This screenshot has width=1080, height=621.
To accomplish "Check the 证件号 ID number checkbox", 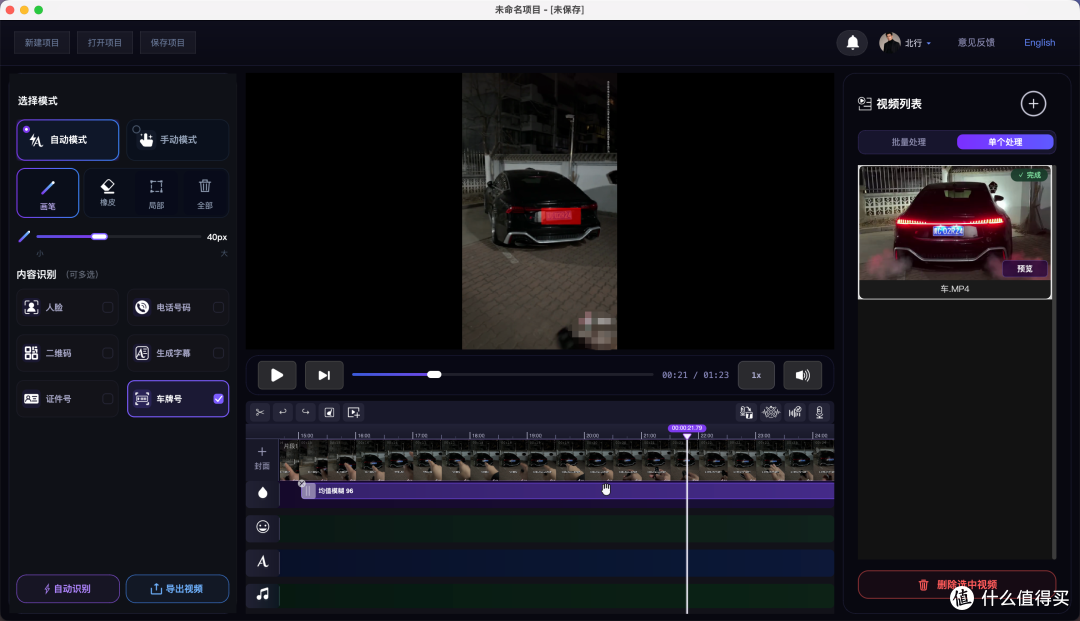I will (x=107, y=399).
